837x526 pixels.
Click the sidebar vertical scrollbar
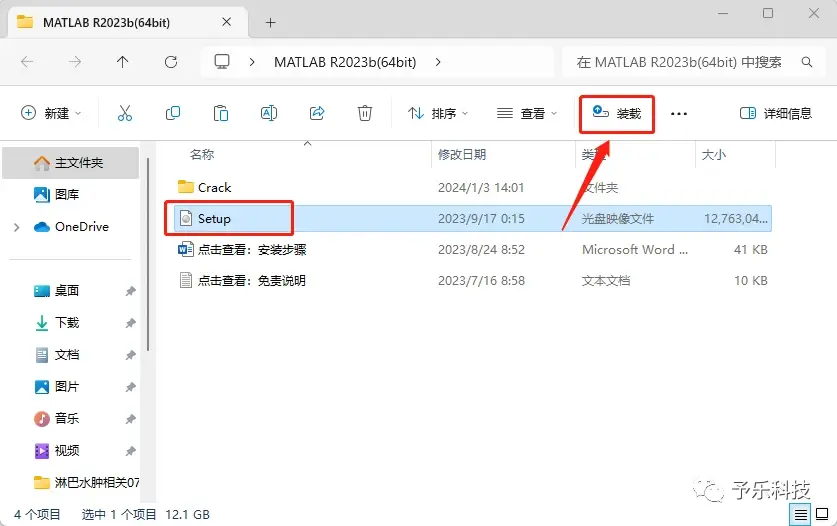click(148, 254)
